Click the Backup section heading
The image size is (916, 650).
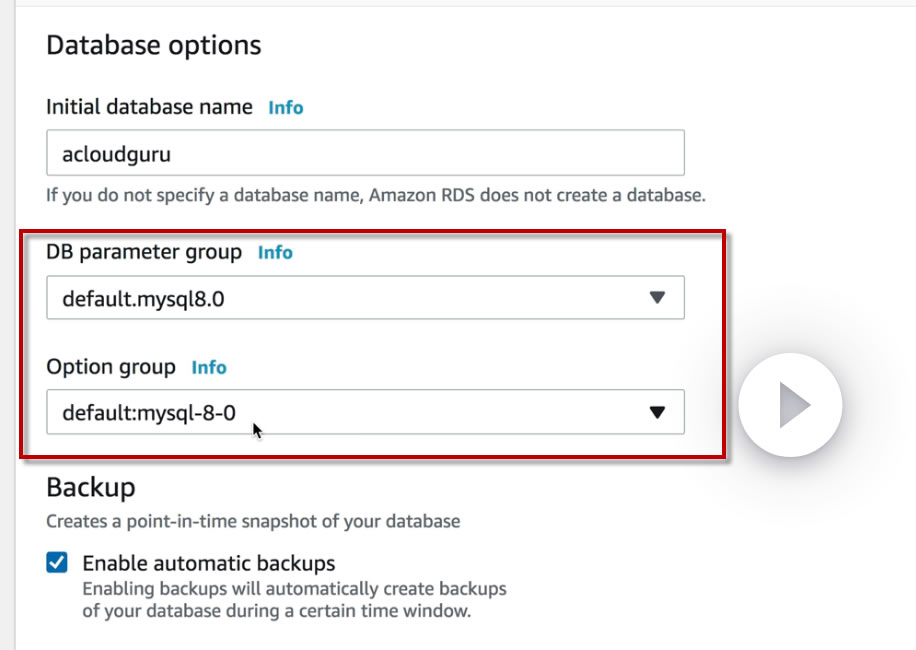click(91, 488)
